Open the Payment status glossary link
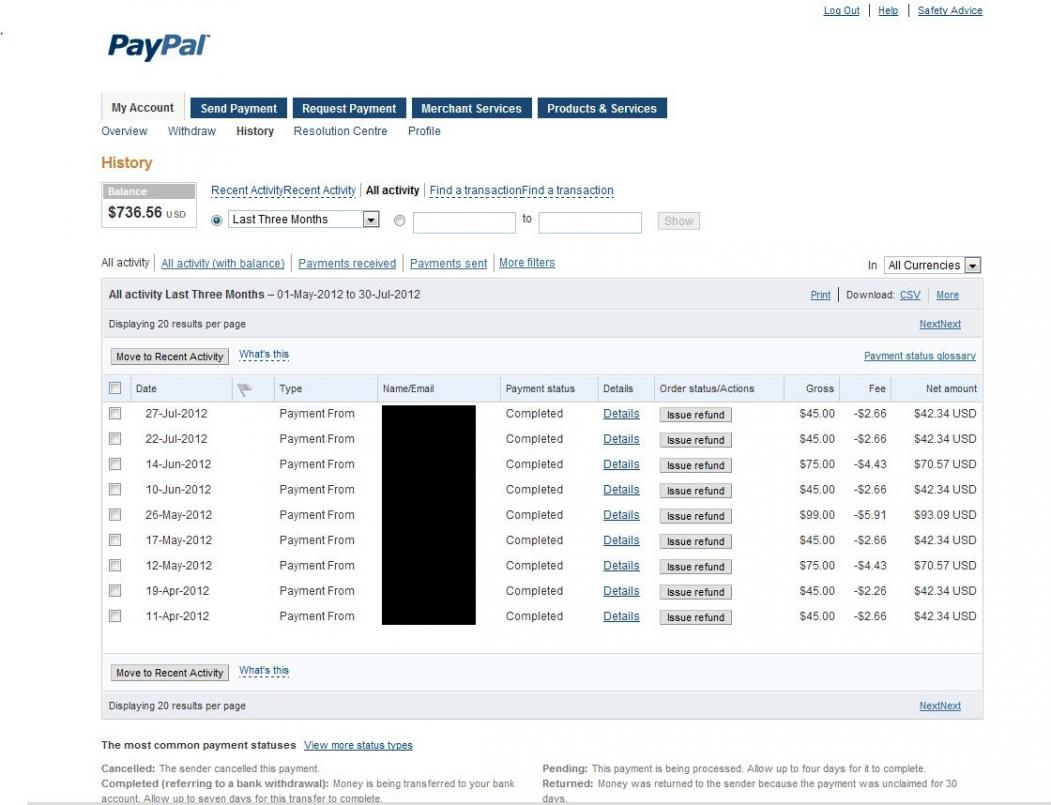This screenshot has height=805, width=1051. 920,356
